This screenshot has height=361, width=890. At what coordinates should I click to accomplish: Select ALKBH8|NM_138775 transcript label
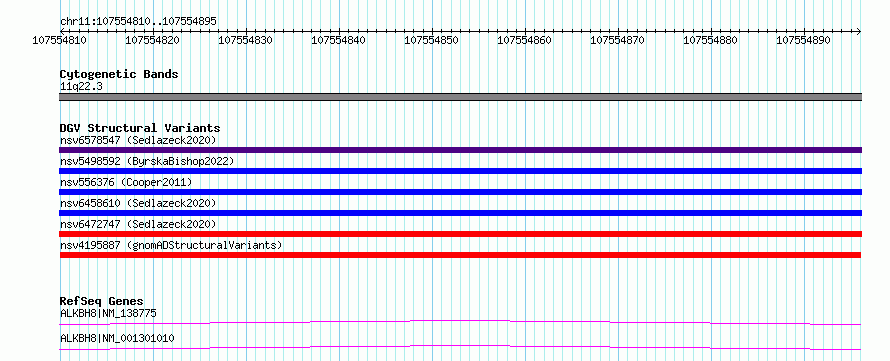click(108, 313)
